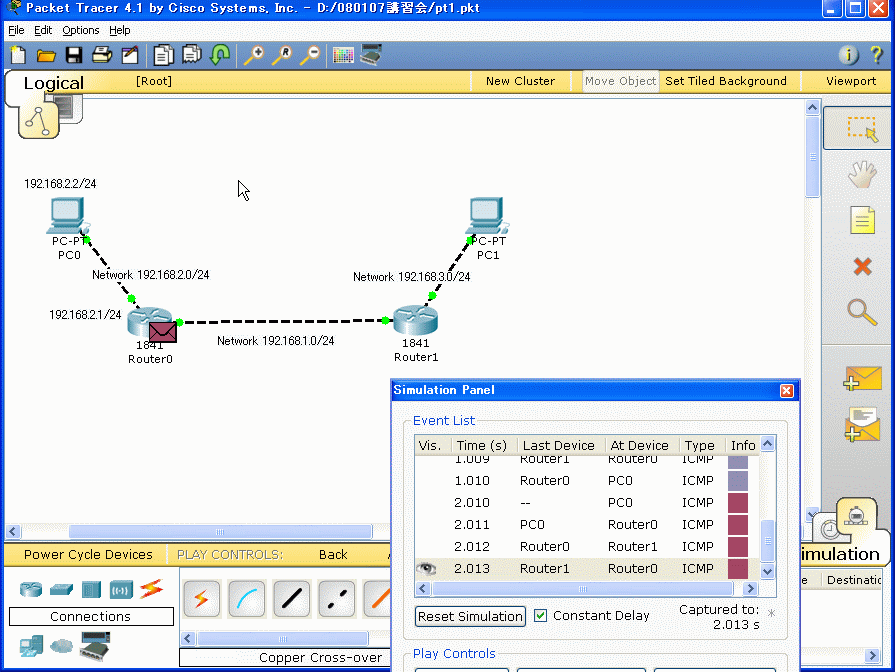Screen dimensions: 895x672
Task: Click the PDU envelope on Router0
Action: (163, 332)
